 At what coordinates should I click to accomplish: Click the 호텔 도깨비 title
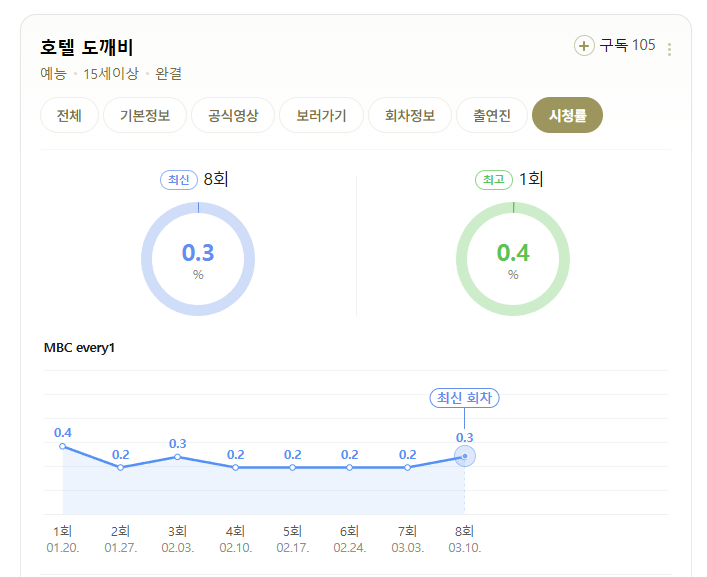tap(87, 47)
